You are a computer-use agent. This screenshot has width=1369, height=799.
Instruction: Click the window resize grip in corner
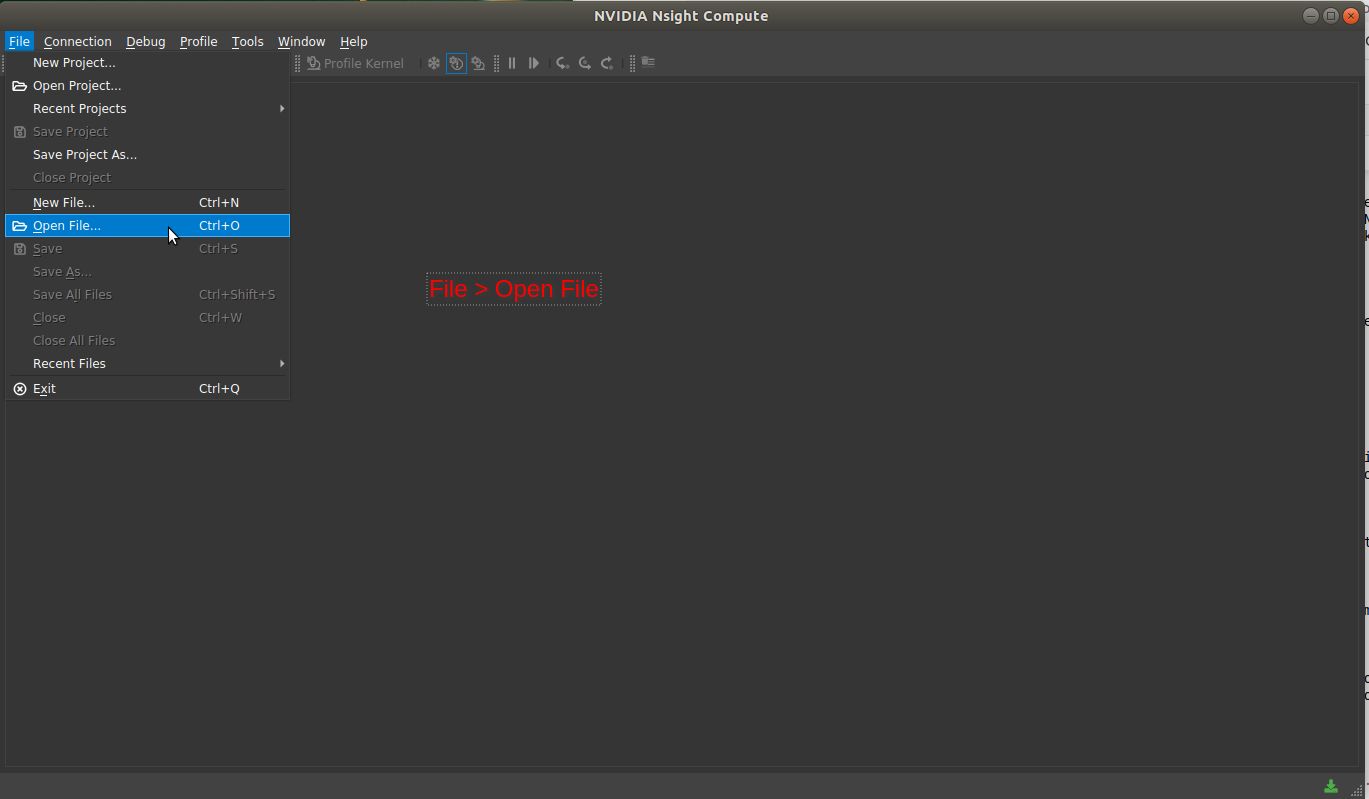coord(1357,789)
